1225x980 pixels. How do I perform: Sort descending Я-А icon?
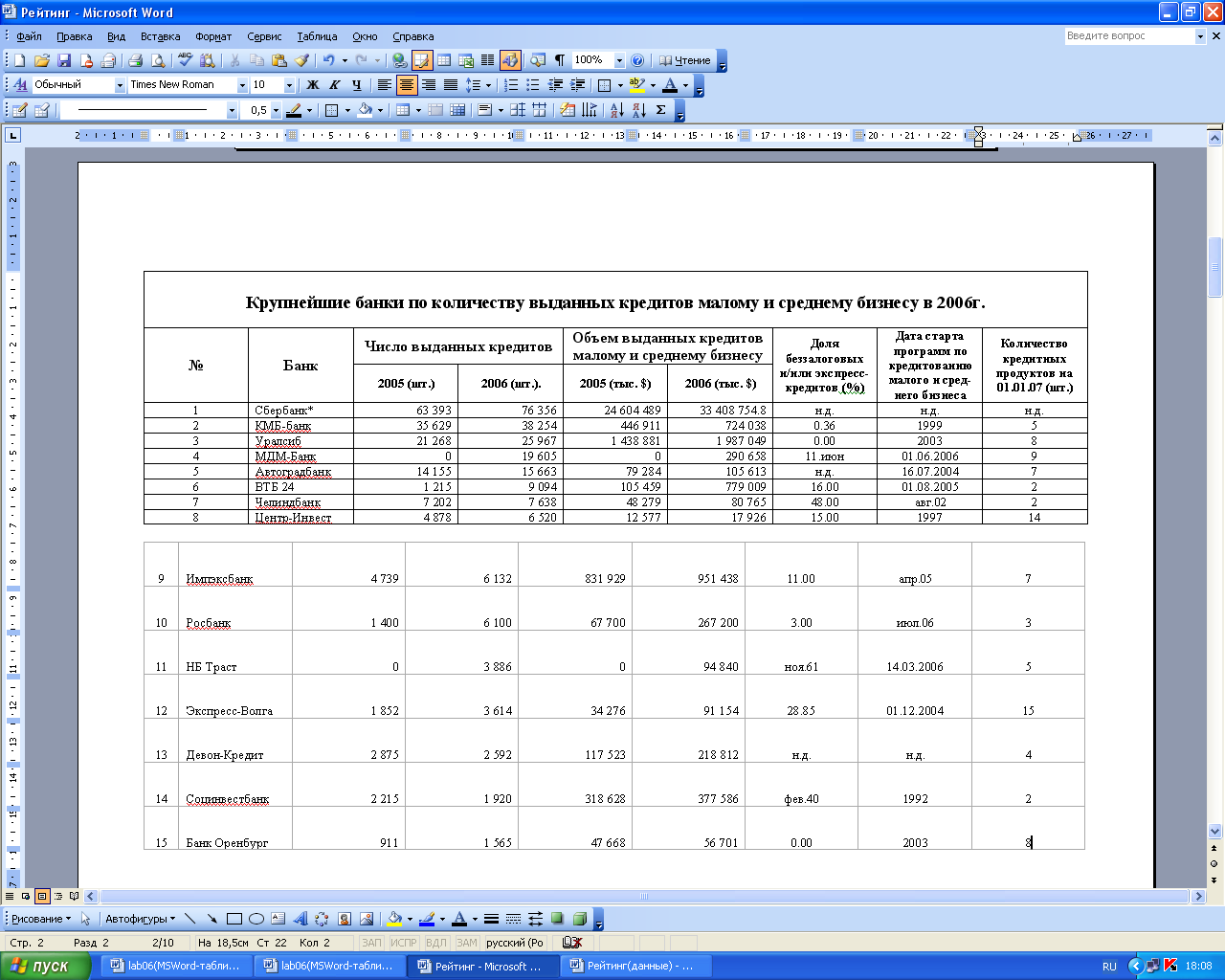[638, 110]
